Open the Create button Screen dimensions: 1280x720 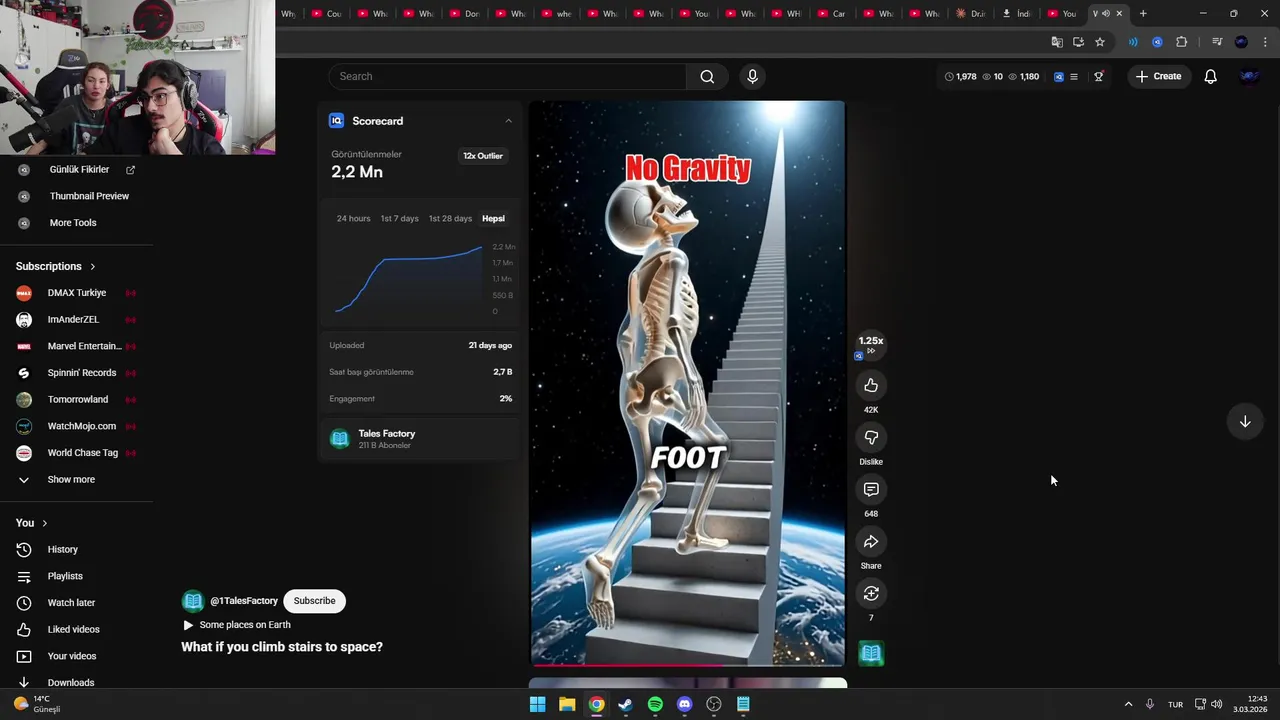coord(1159,76)
